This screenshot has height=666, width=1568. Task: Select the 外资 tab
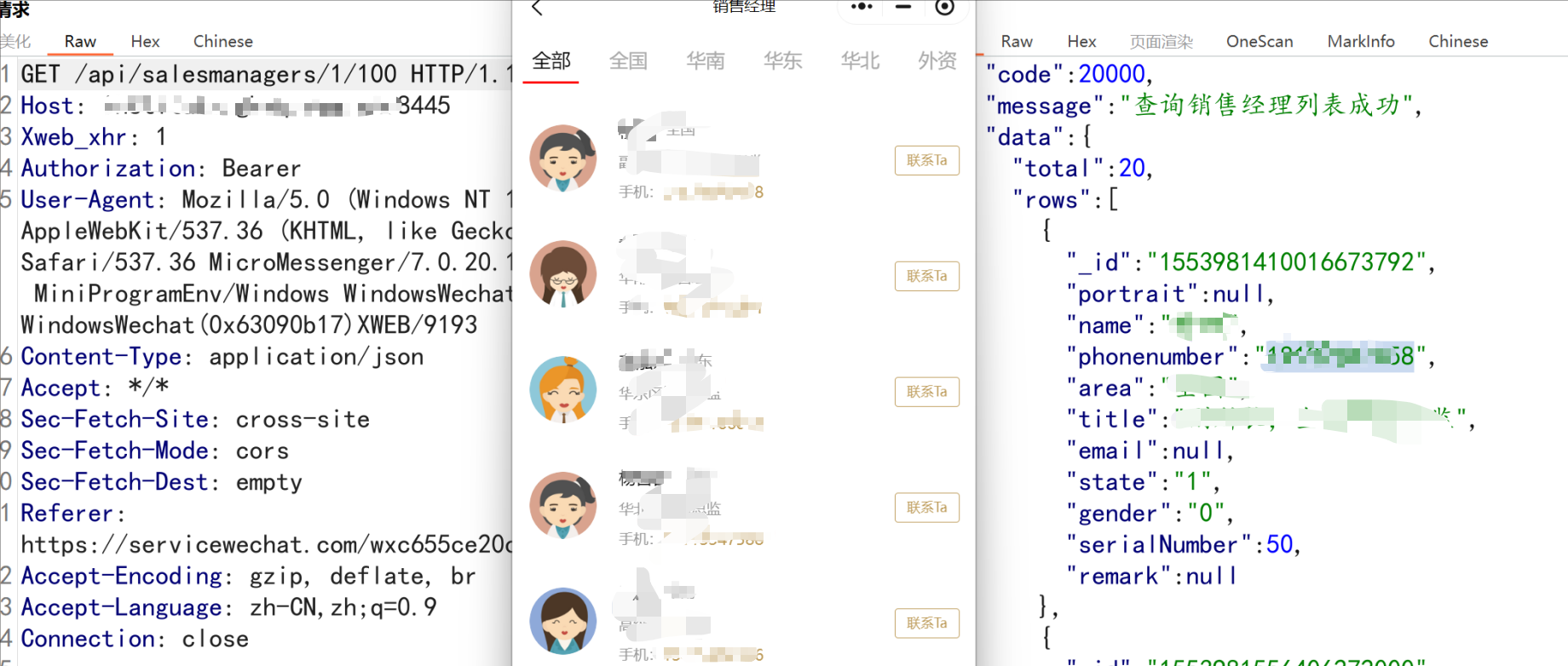[937, 61]
